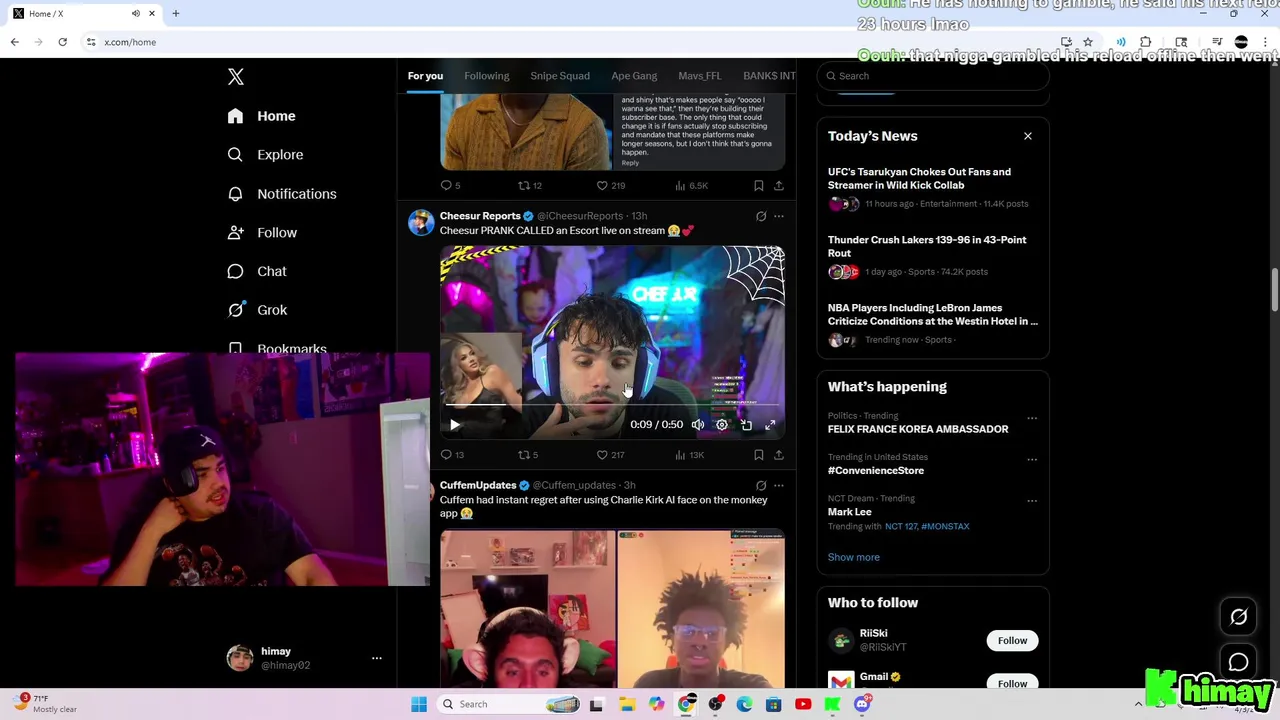Screen dimensions: 1280x720
Task: Reply to Cheesur Reports post
Action: (452, 455)
